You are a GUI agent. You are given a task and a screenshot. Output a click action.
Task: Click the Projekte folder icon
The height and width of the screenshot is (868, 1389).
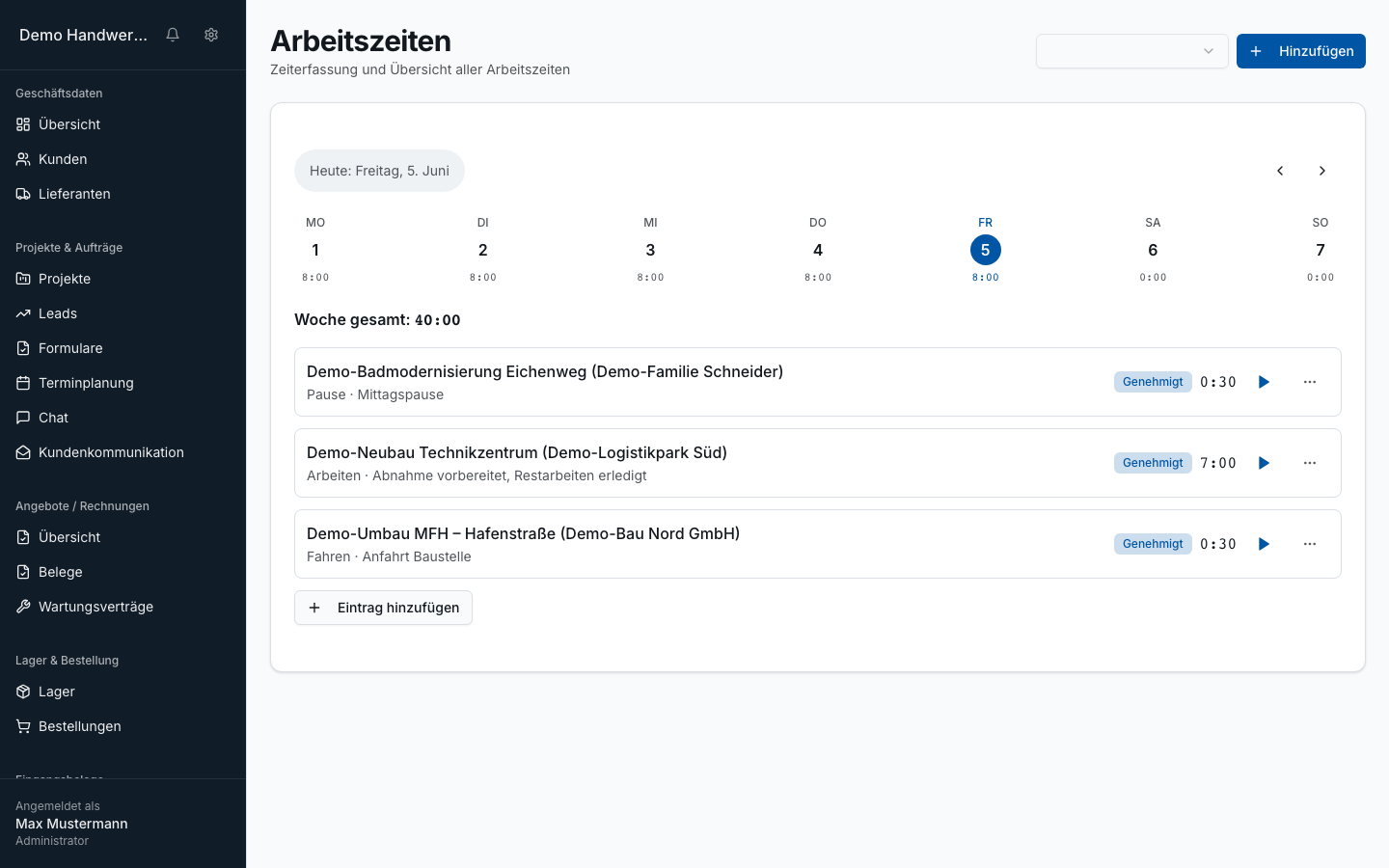tap(23, 279)
